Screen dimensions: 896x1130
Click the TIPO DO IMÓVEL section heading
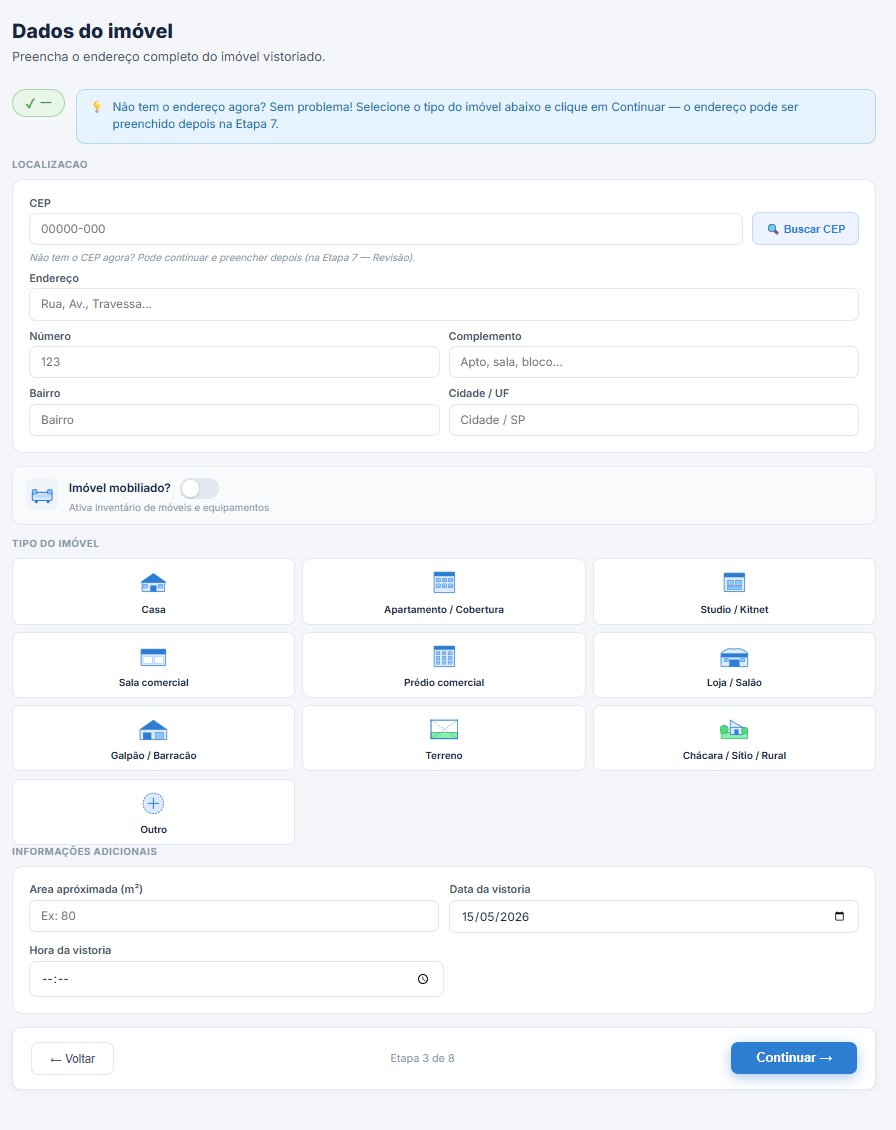56,543
